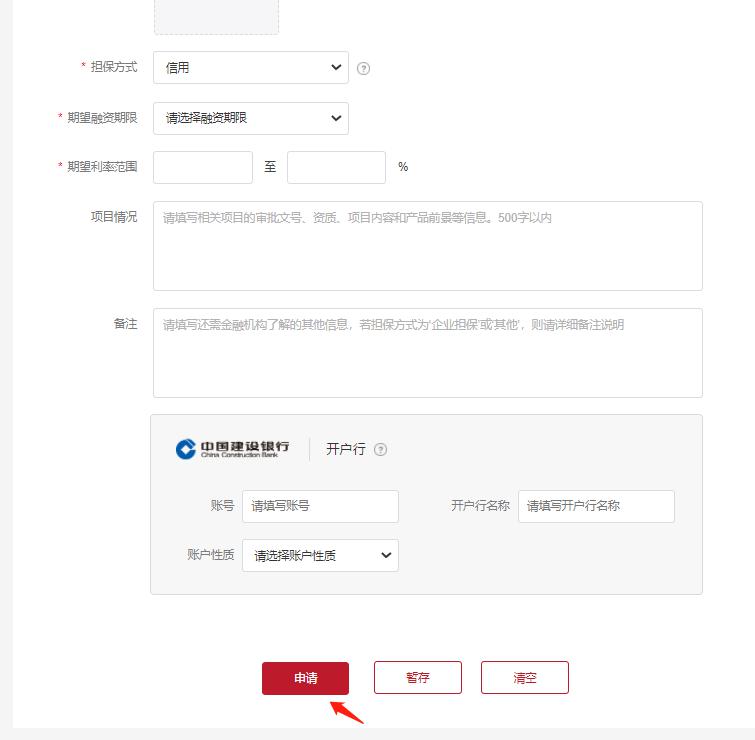Image resolution: width=755 pixels, height=740 pixels.
Task: Clear the form with 清空 button
Action: pos(524,677)
